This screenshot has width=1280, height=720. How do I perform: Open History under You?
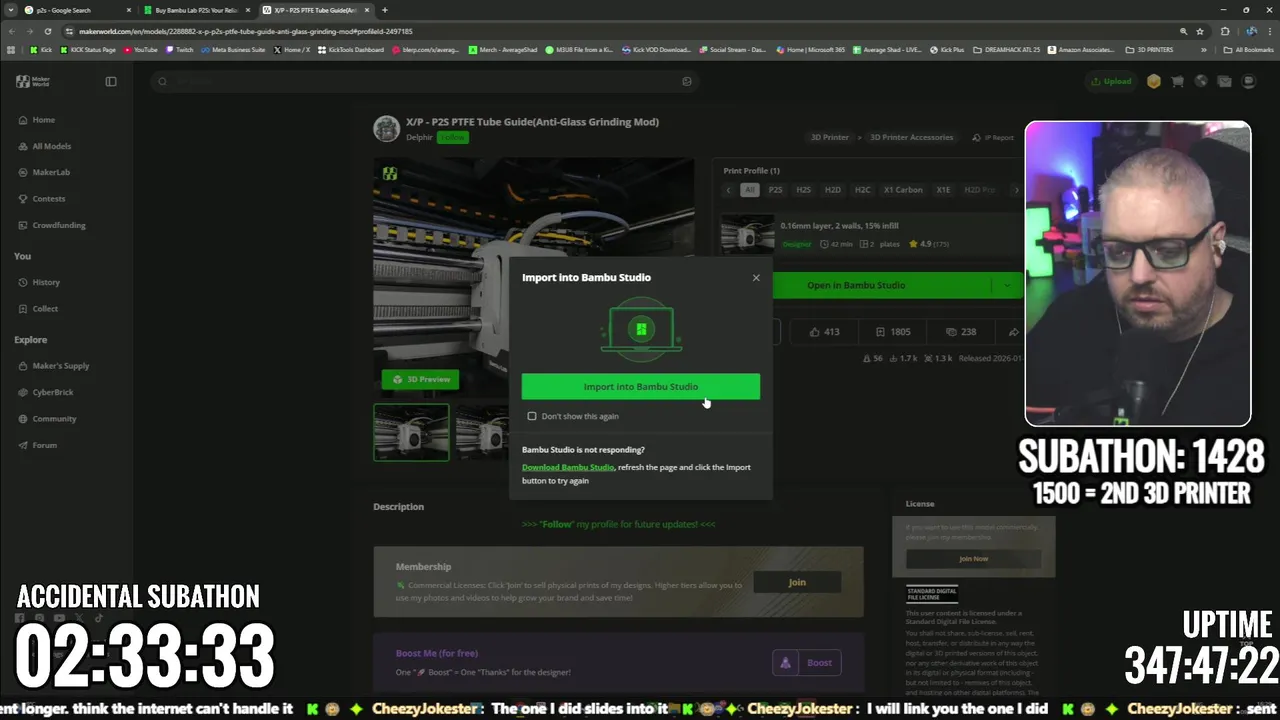[38, 282]
